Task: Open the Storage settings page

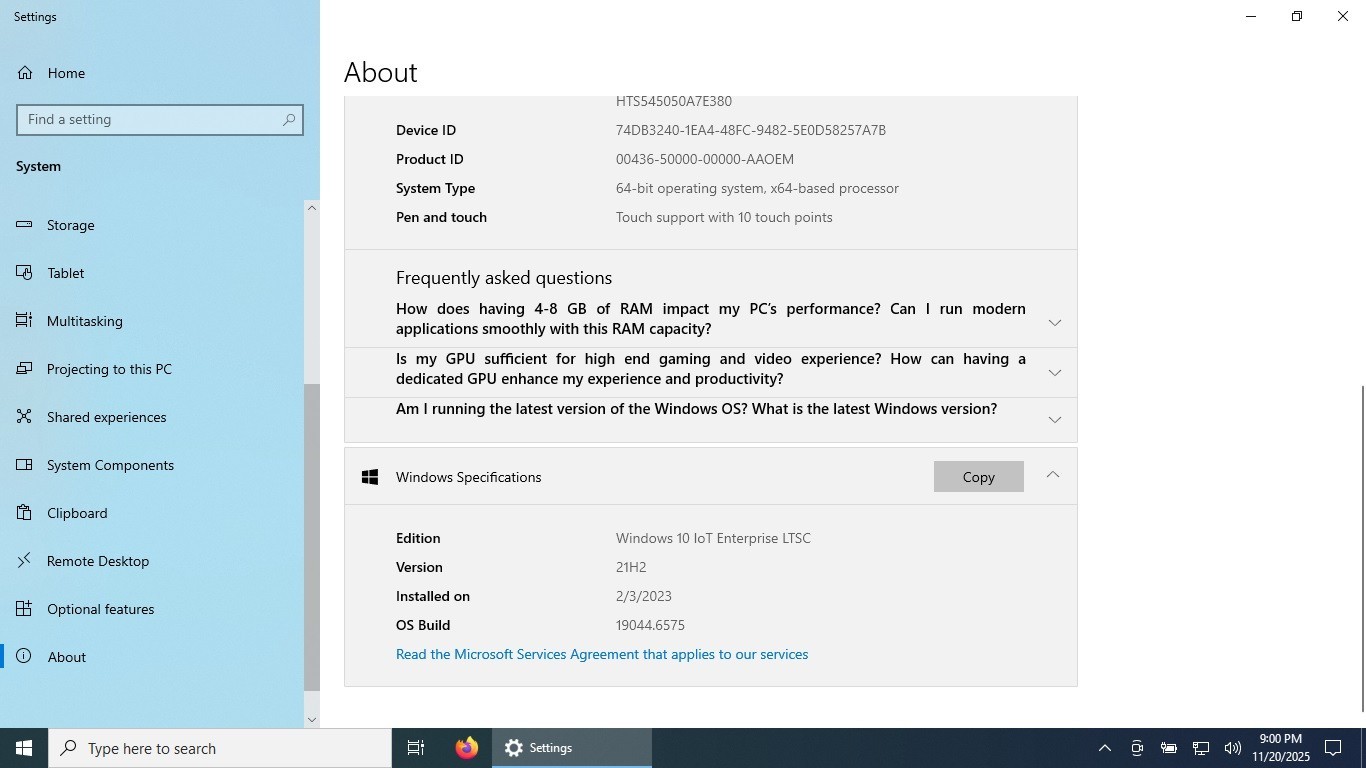Action: (x=150, y=225)
